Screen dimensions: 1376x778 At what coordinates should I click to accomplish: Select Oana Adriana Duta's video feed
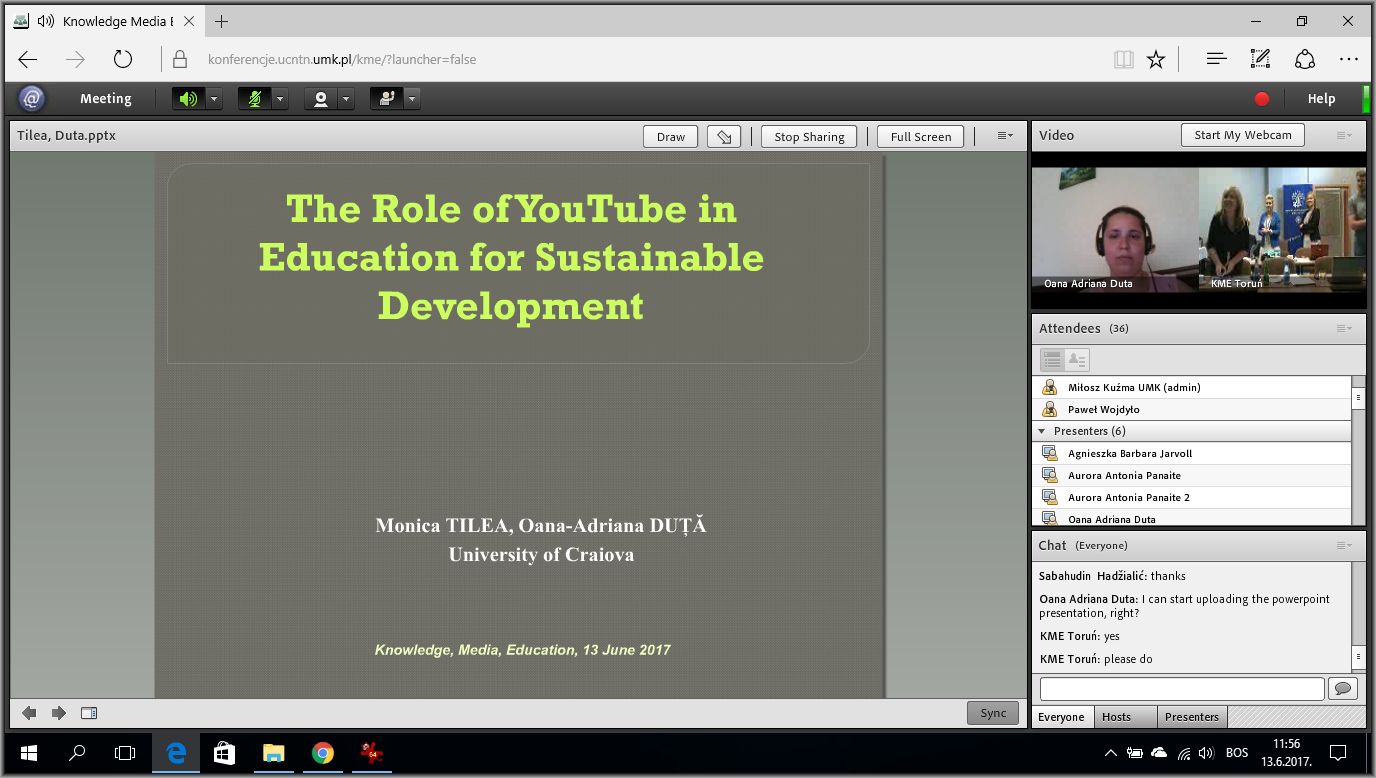1115,230
